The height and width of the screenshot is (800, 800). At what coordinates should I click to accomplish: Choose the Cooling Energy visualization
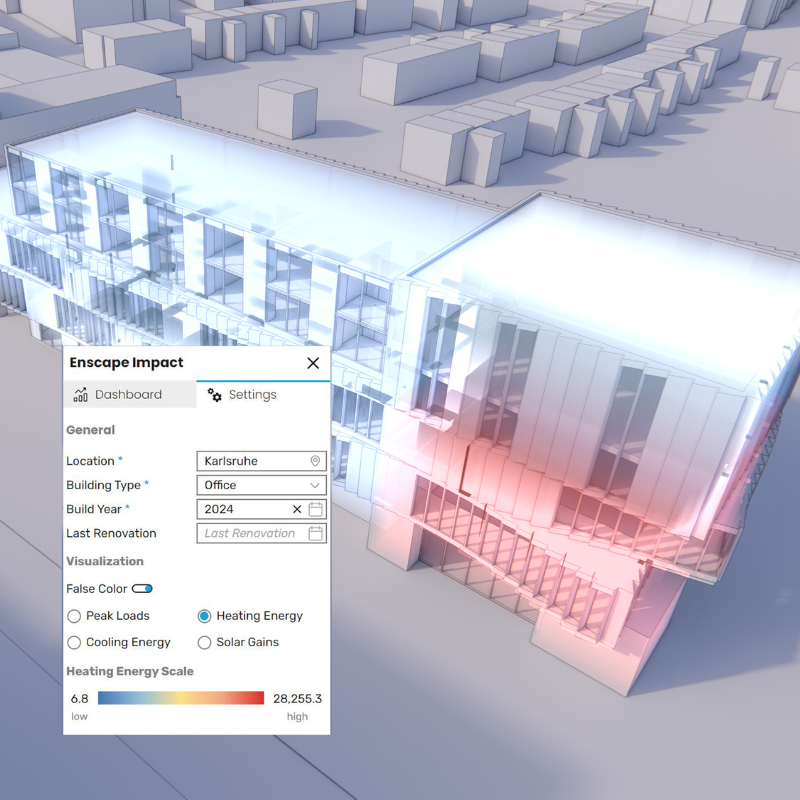[74, 642]
